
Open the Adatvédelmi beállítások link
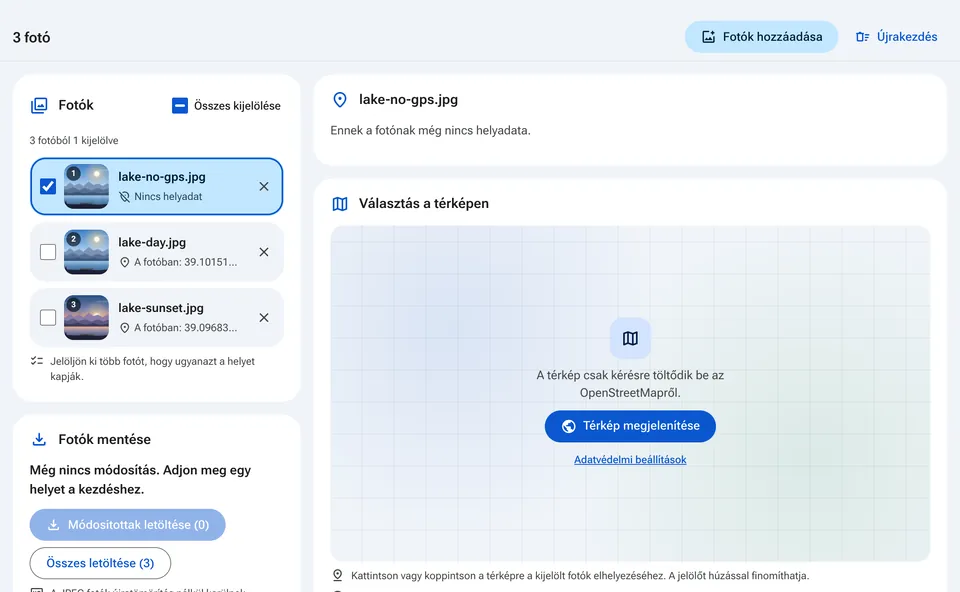(630, 460)
